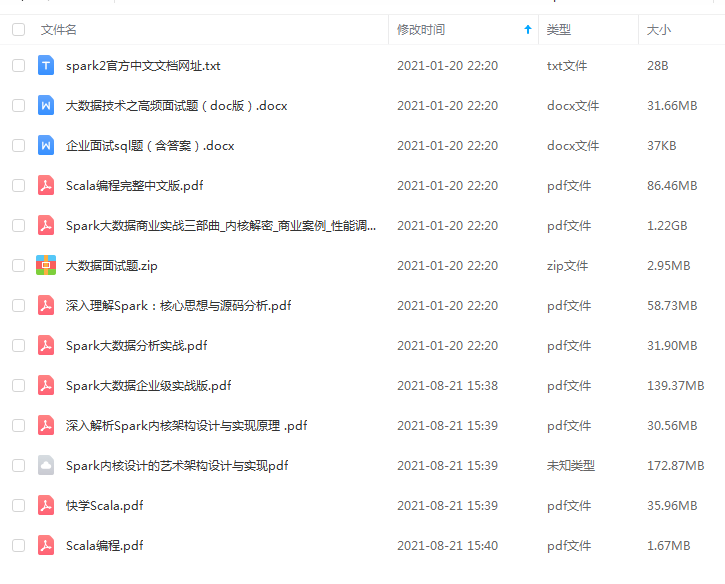Check the box for Spark大数据商业实战三部曲
725x584 pixels.
(x=18, y=225)
